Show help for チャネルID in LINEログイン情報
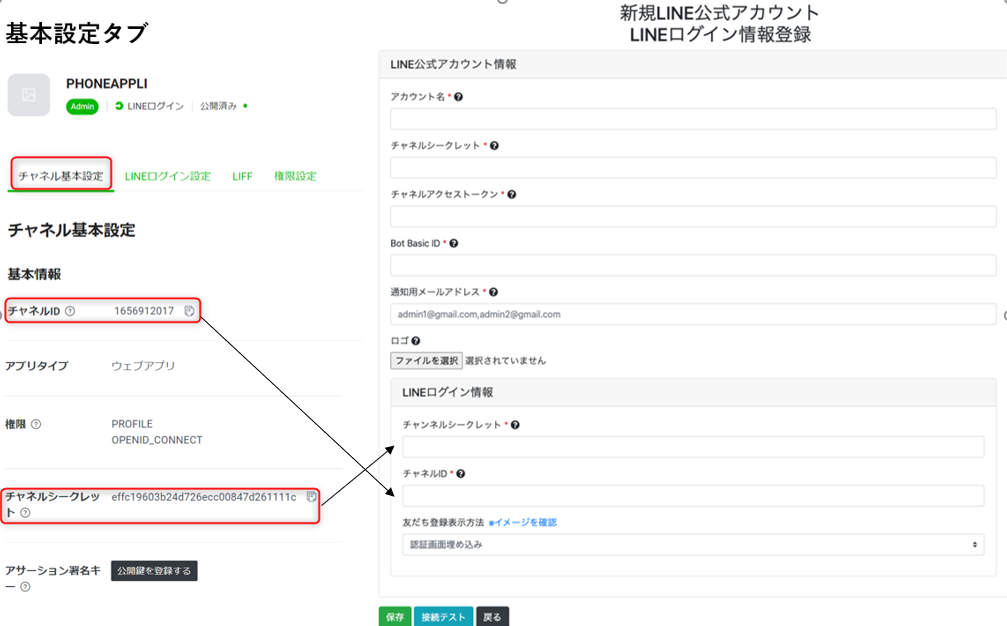Viewport: 1007px width, 626px height. tap(460, 474)
